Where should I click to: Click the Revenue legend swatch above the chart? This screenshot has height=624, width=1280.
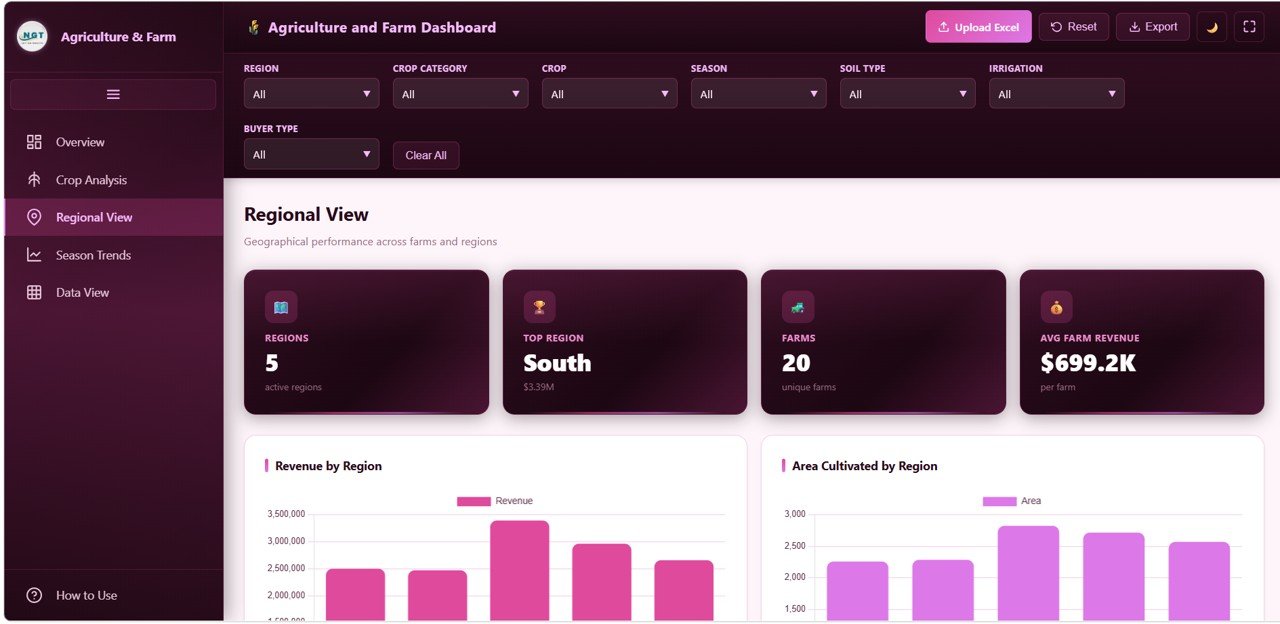[x=472, y=500]
